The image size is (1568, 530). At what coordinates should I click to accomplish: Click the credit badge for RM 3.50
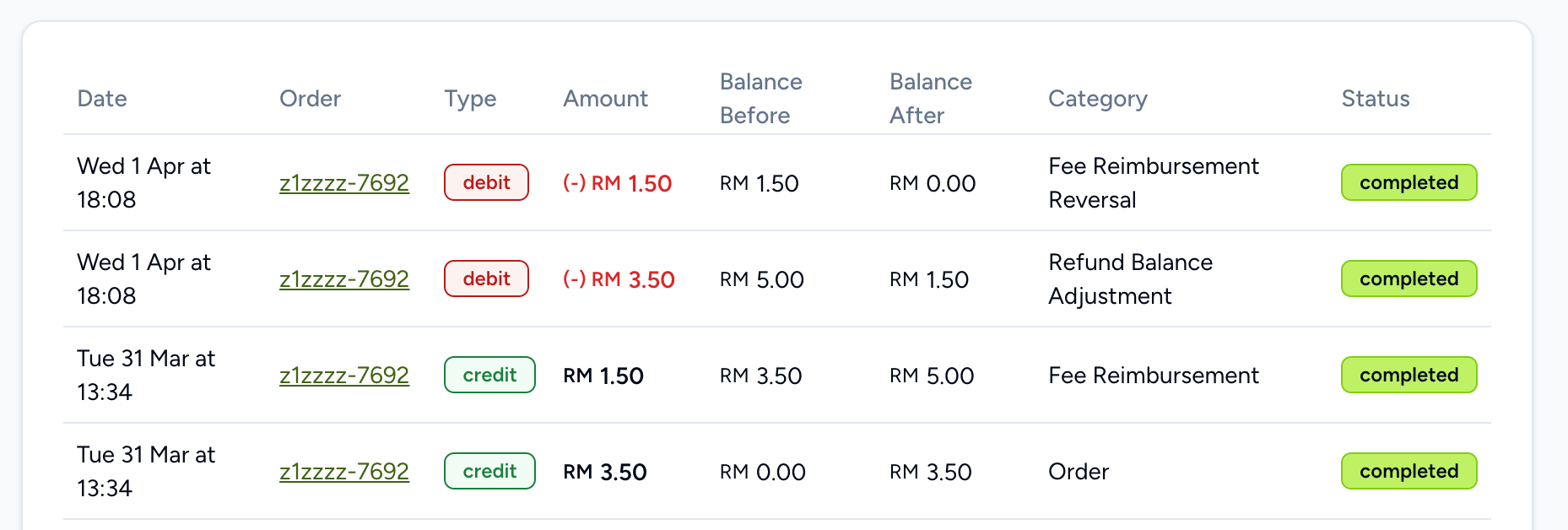click(x=489, y=472)
